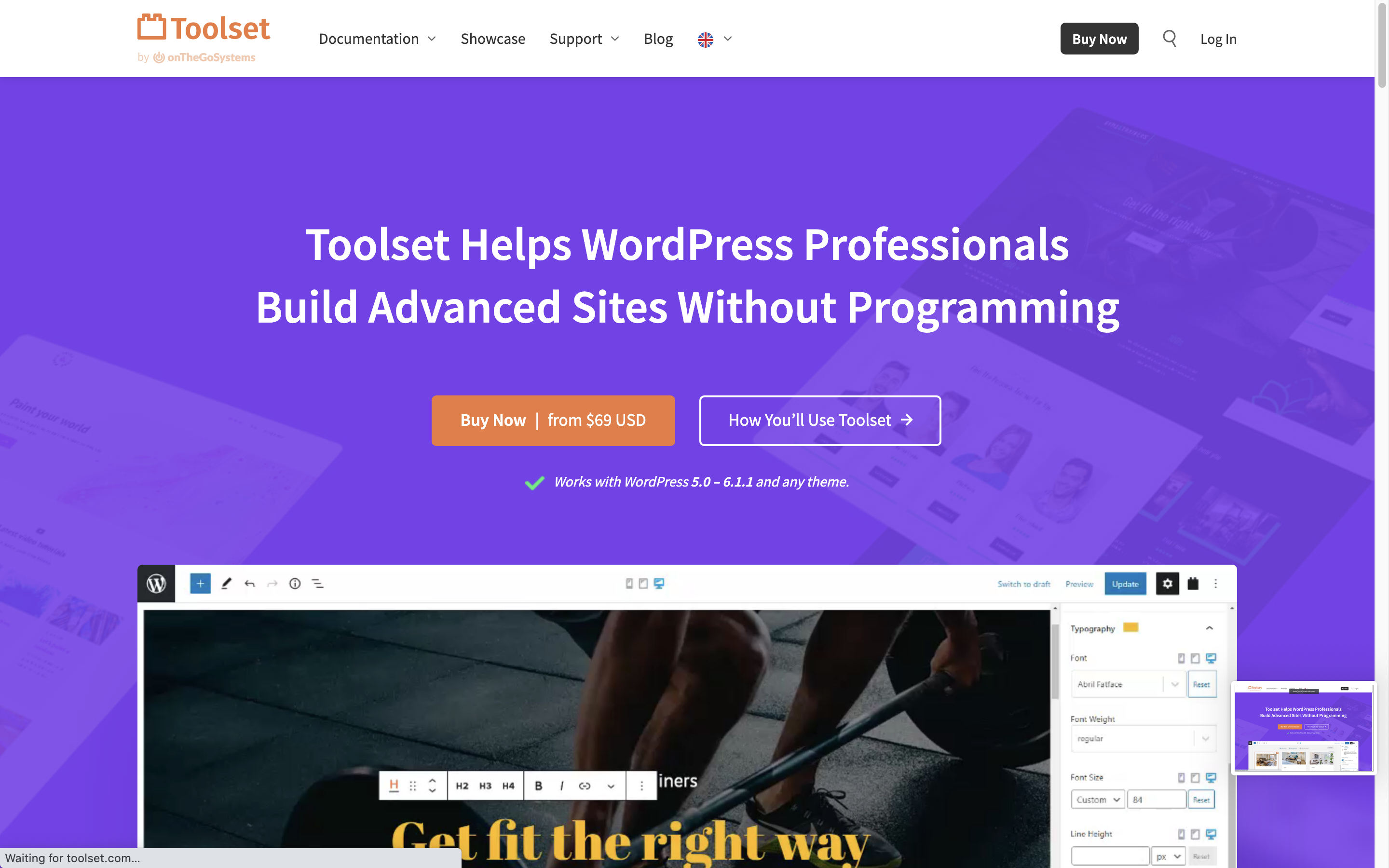Open the Blog menu item
1389x868 pixels.
click(658, 38)
